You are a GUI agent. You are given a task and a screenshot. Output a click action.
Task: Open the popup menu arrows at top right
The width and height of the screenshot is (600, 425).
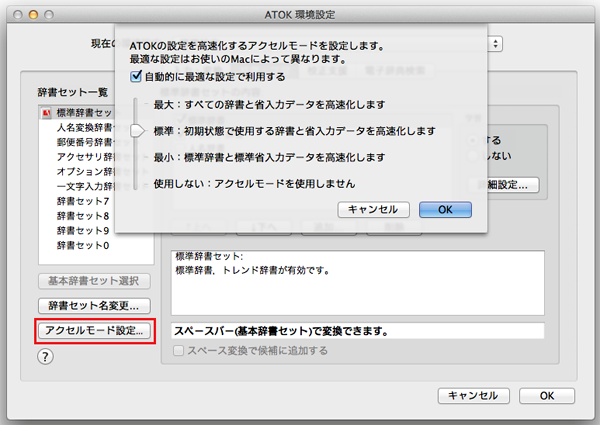[496, 44]
